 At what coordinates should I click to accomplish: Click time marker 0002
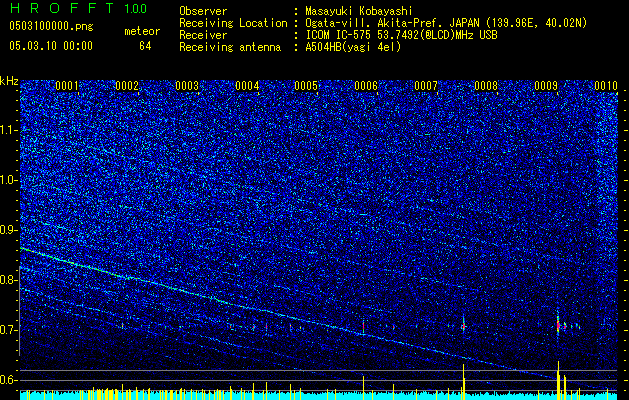point(127,86)
